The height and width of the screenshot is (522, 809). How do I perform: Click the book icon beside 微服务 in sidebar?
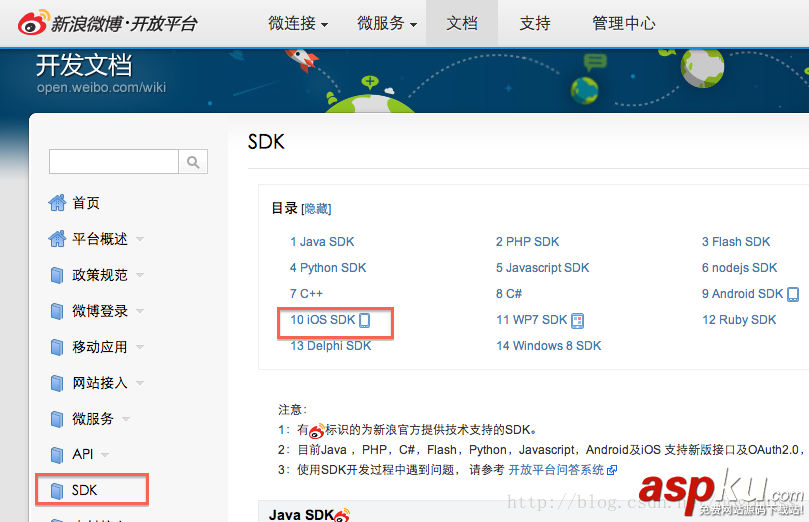tap(57, 419)
